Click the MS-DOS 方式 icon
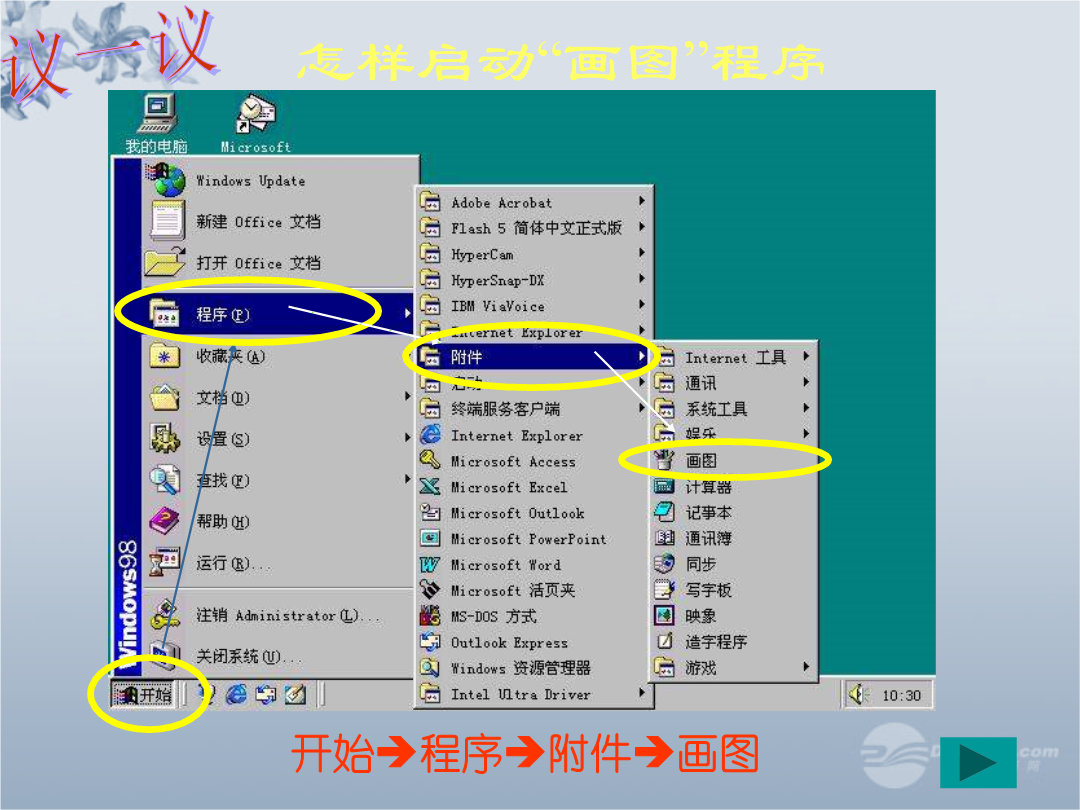1080x810 pixels. 430,616
